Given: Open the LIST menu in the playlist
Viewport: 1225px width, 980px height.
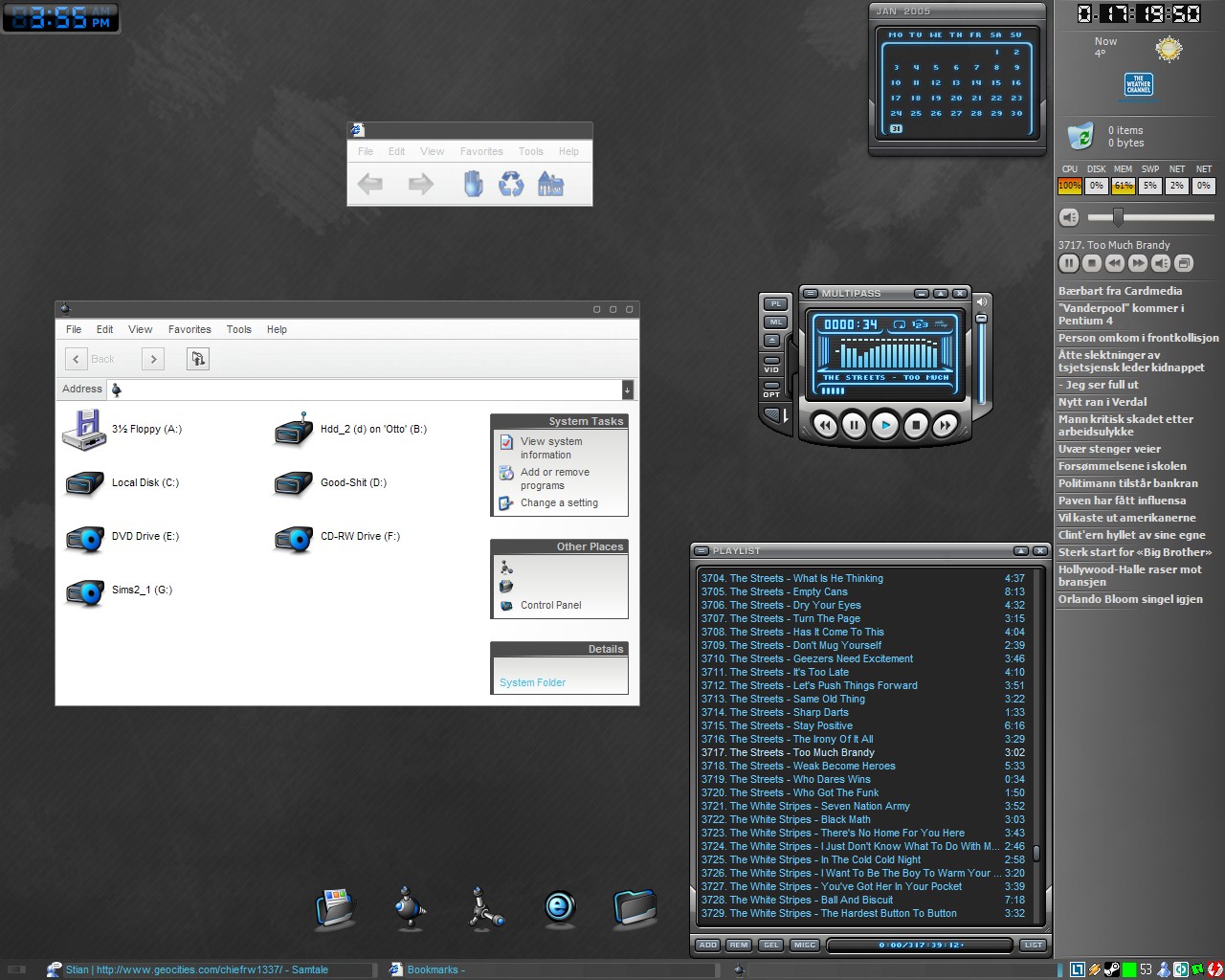Looking at the screenshot, I should tap(1033, 945).
